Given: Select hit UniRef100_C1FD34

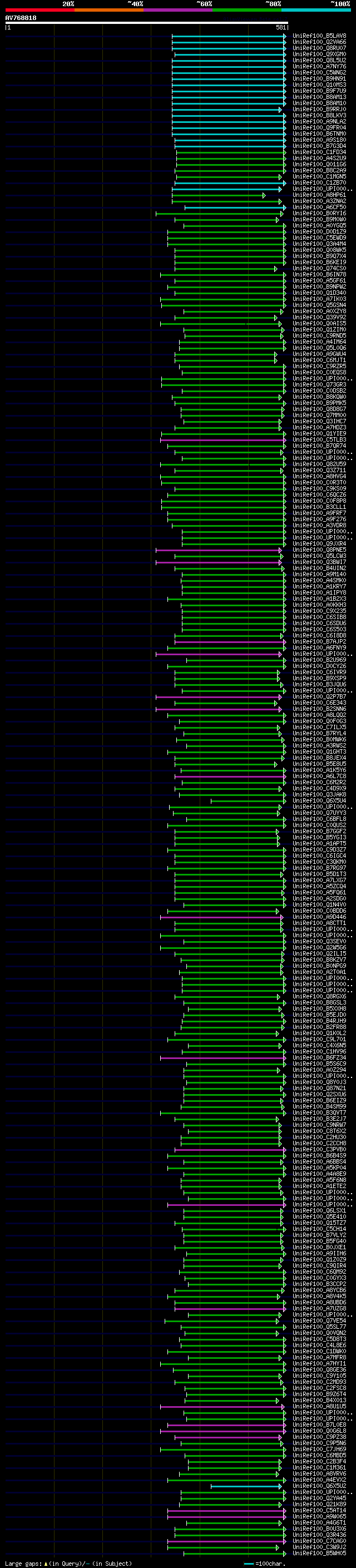Looking at the screenshot, I should (319, 152).
